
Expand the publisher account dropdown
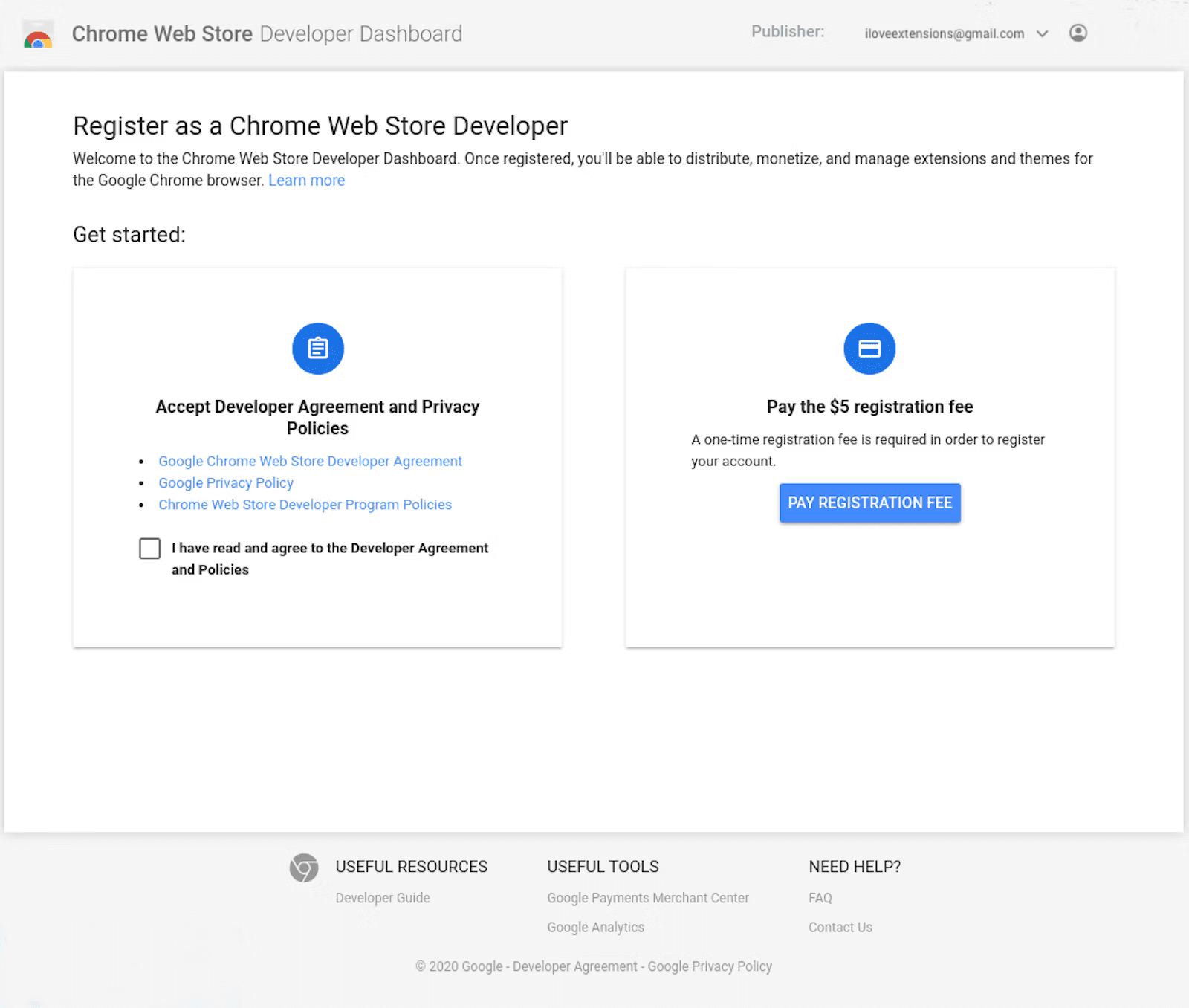pyautogui.click(x=1043, y=33)
